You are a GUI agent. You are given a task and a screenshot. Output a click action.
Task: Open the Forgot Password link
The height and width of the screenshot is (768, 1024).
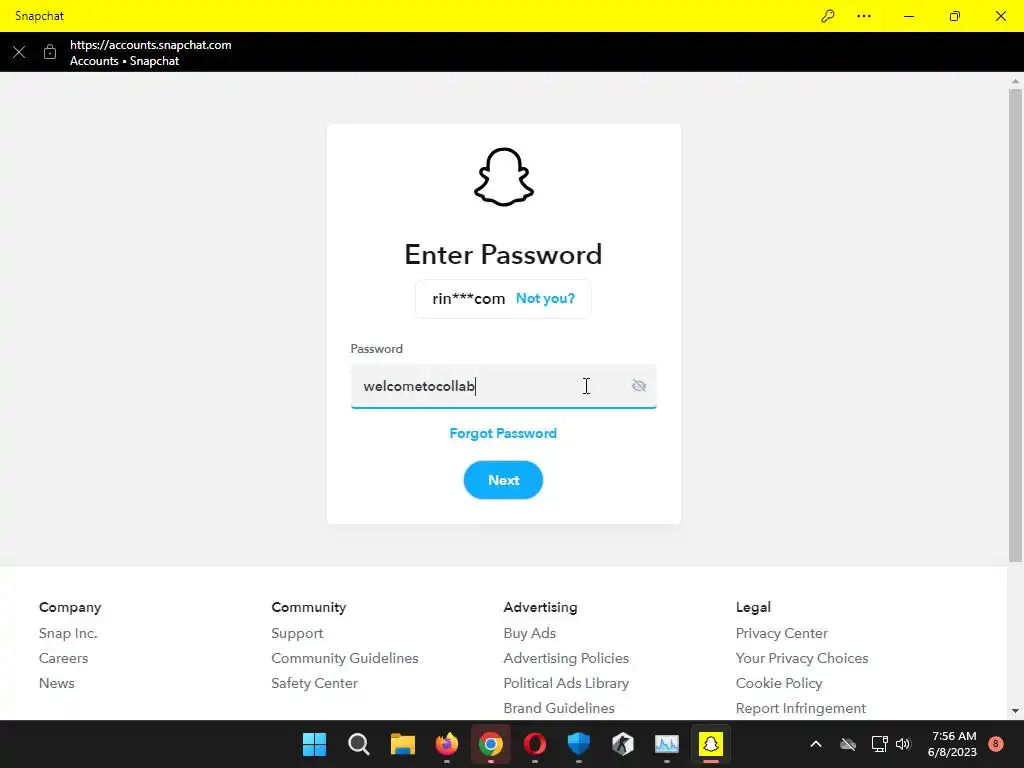(x=503, y=434)
